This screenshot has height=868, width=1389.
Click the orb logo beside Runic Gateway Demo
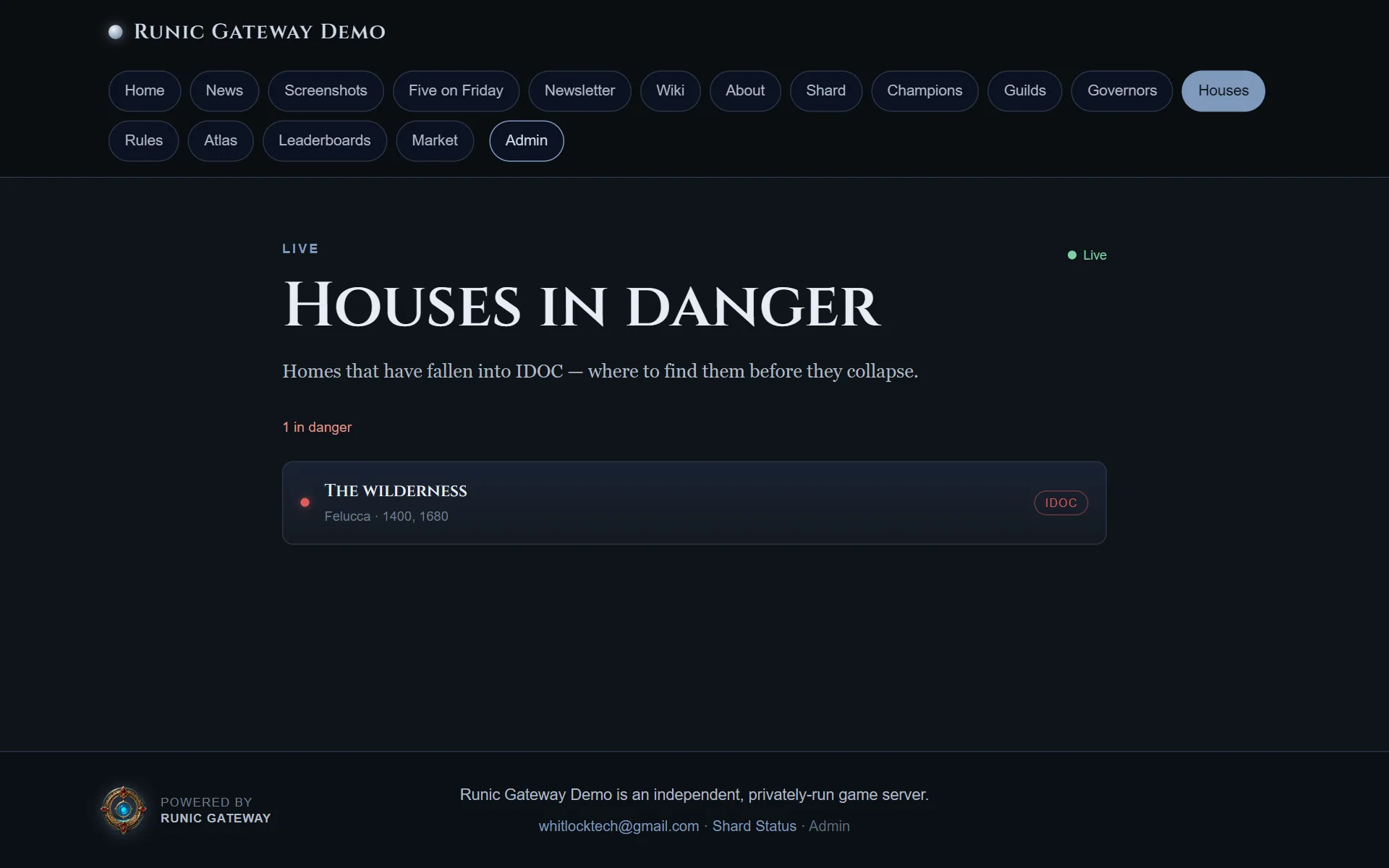pos(115,32)
